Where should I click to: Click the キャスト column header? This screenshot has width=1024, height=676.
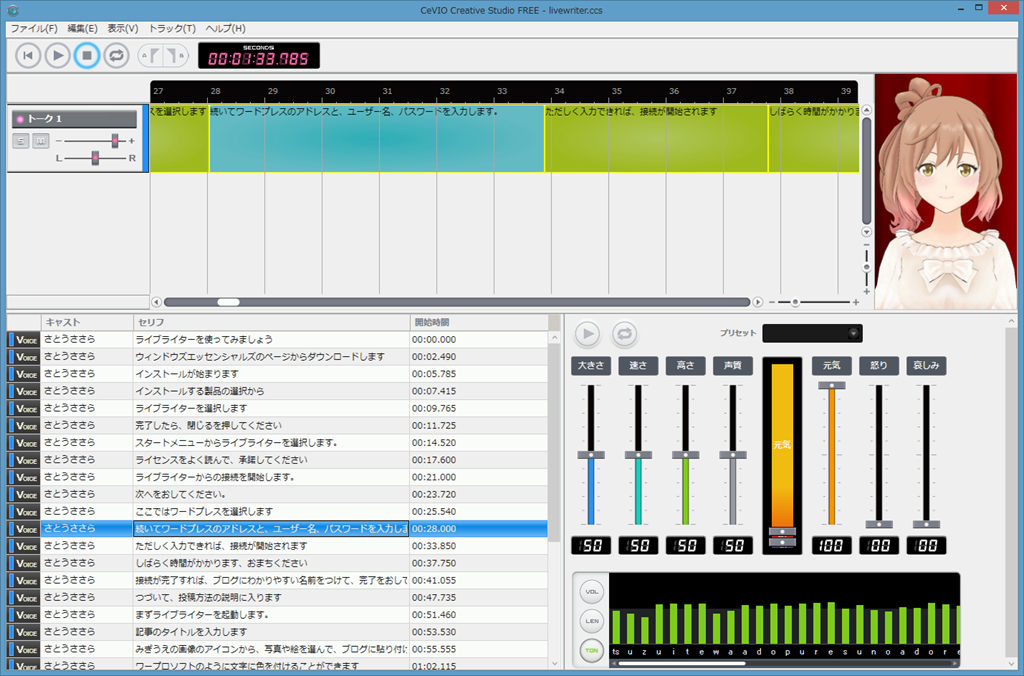[x=88, y=322]
